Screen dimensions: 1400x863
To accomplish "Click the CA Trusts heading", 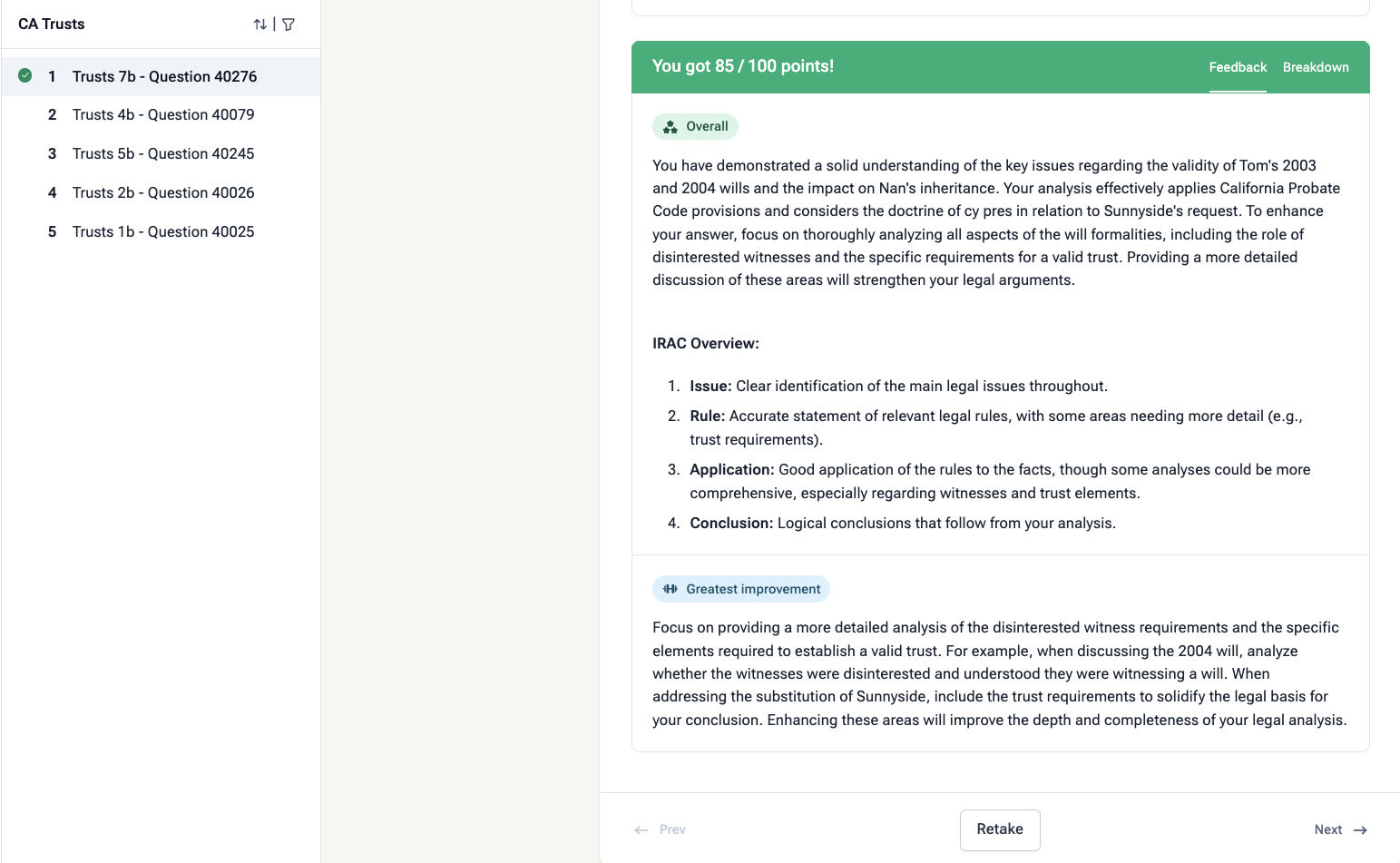I will [52, 25].
